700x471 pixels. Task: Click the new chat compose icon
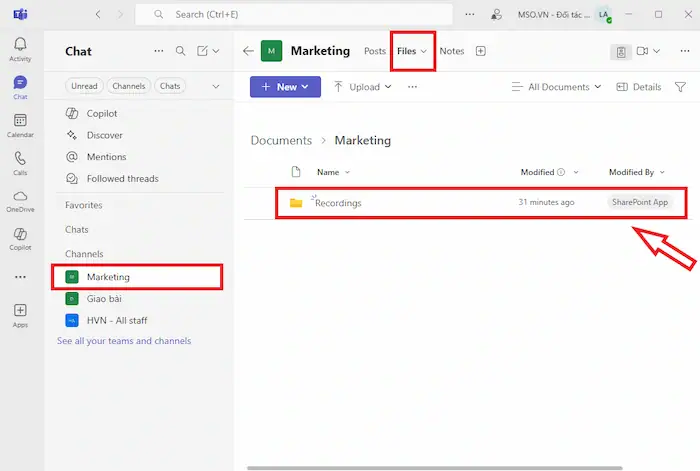[203, 51]
